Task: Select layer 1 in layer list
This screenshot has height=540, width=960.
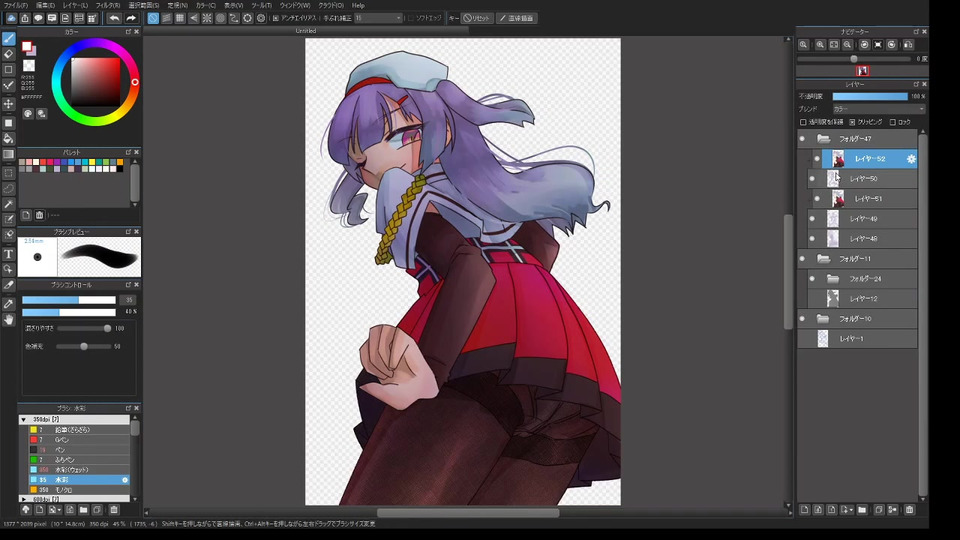Action: [858, 339]
